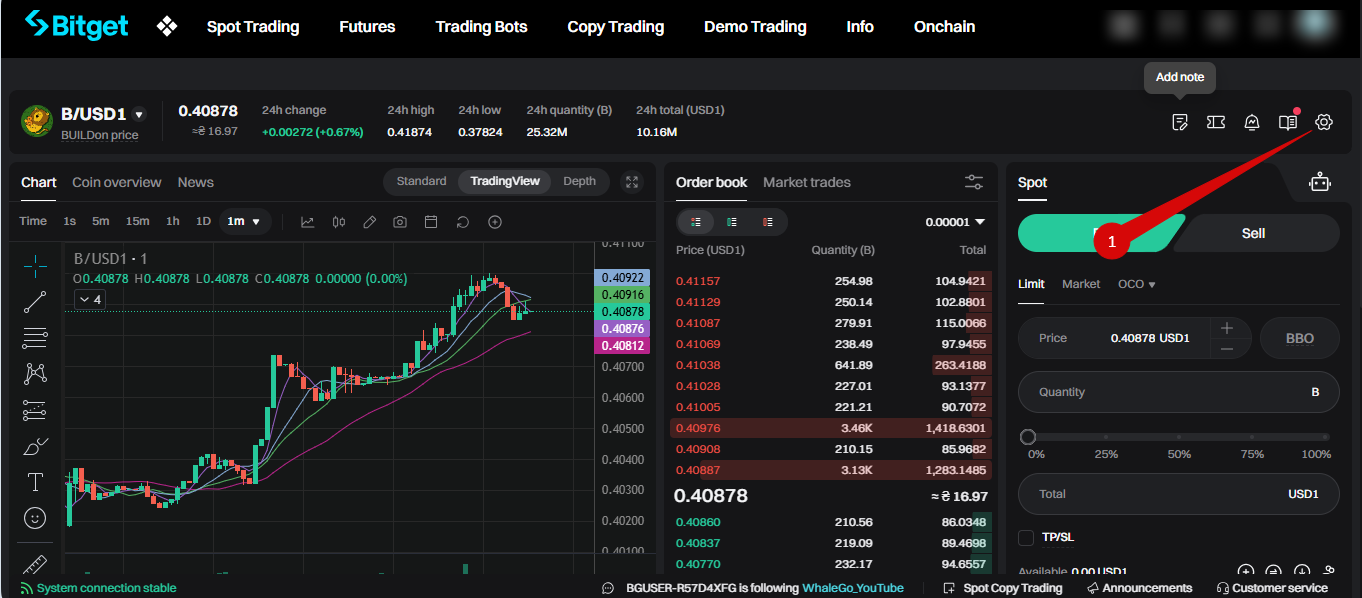
Task: Click the Add note icon
Action: click(x=1180, y=122)
